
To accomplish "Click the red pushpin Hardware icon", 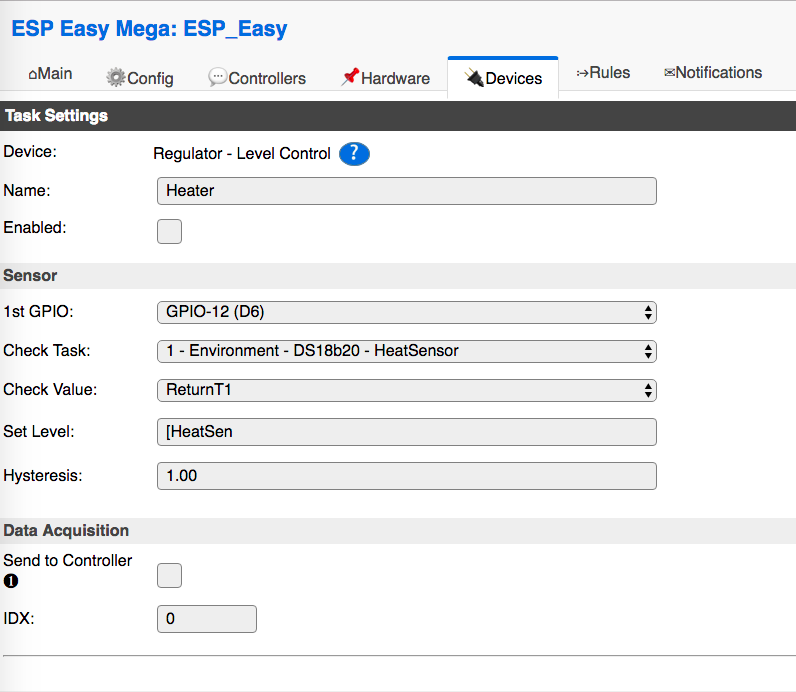I will 350,77.
